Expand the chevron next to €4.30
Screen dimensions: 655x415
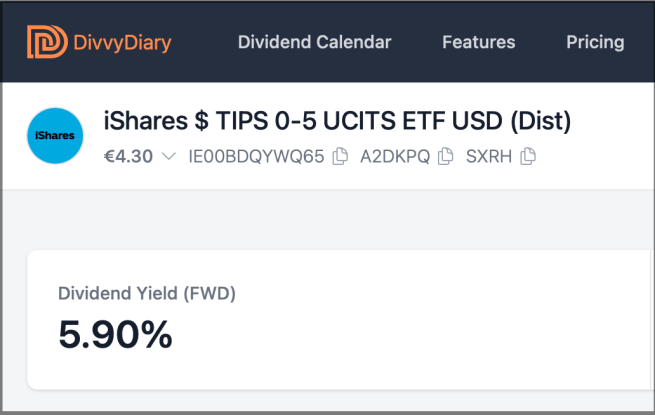168,157
